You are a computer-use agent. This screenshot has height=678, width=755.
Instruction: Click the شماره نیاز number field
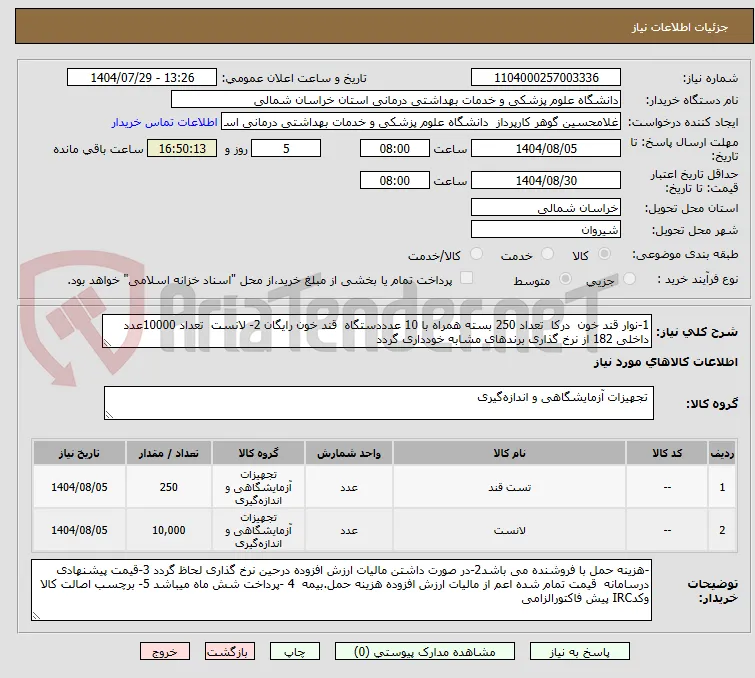pyautogui.click(x=546, y=78)
